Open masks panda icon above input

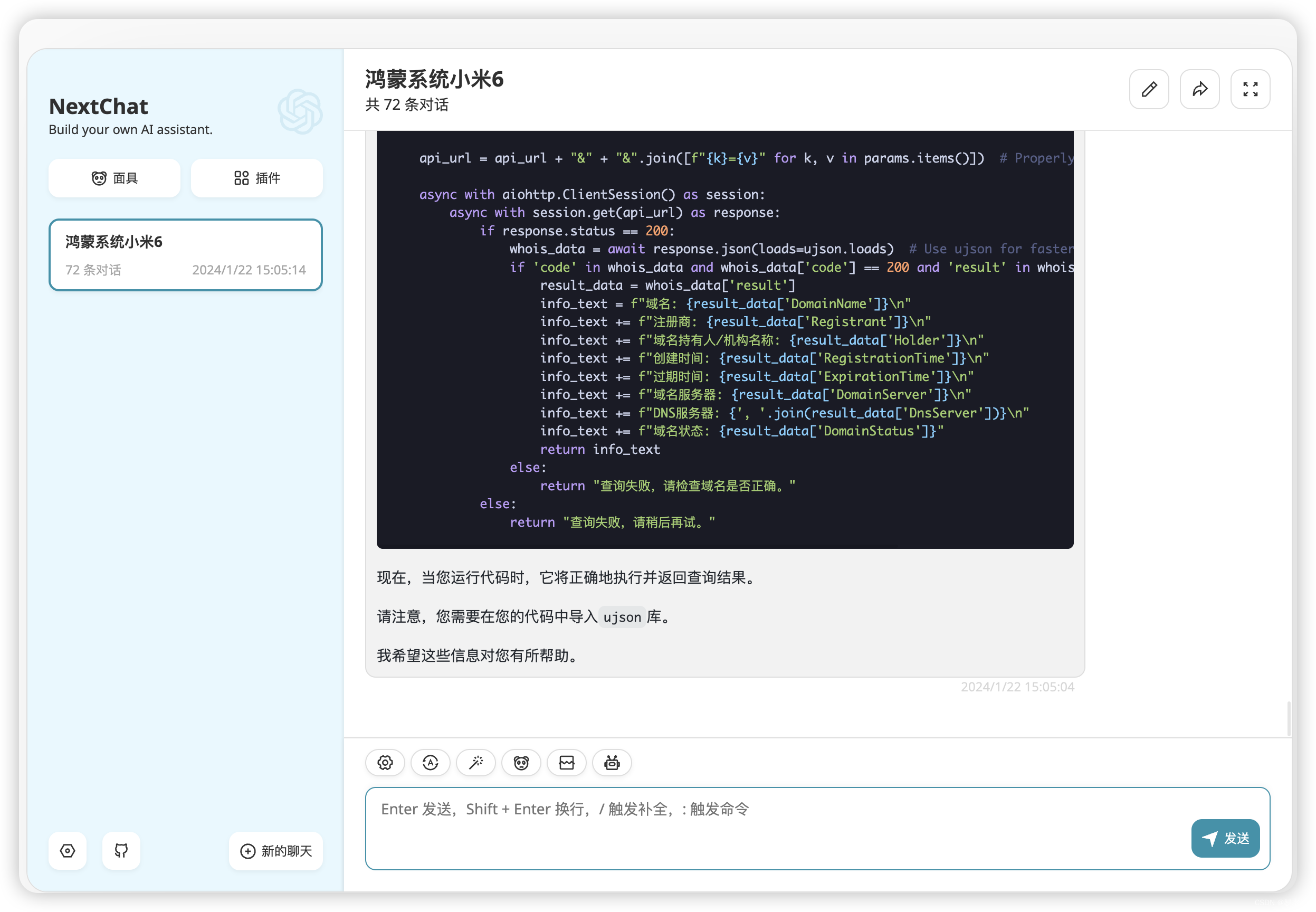521,762
